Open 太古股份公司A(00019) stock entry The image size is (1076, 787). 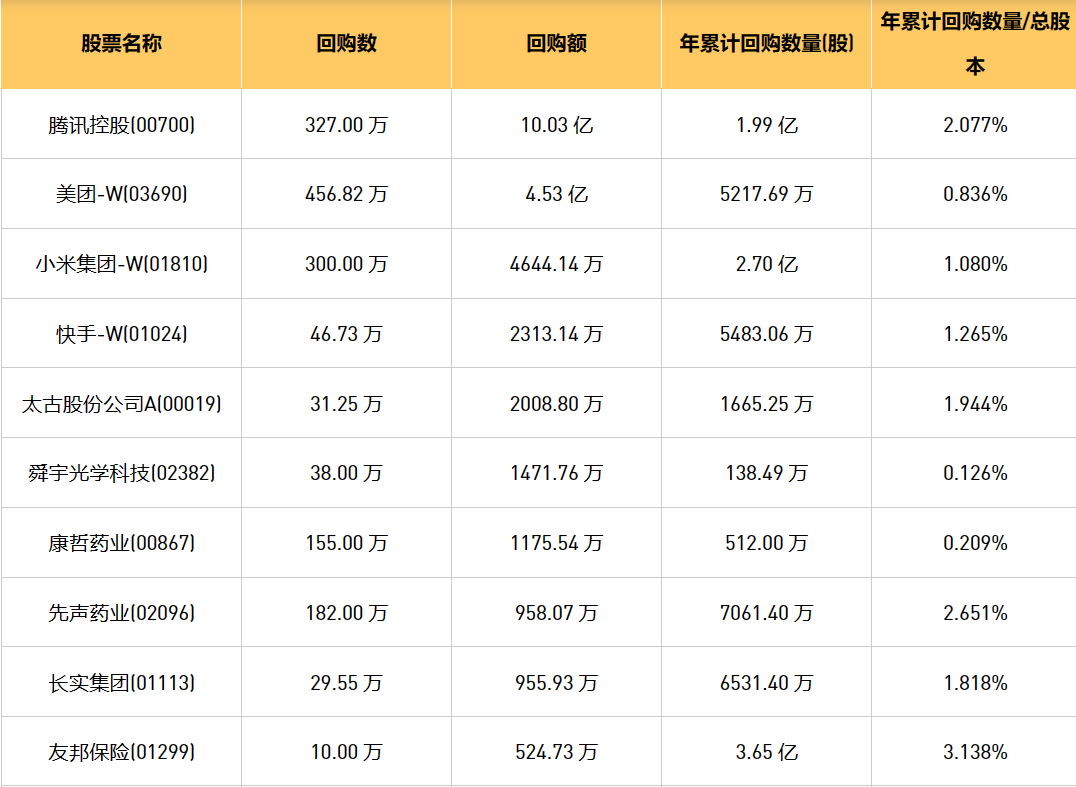(121, 404)
